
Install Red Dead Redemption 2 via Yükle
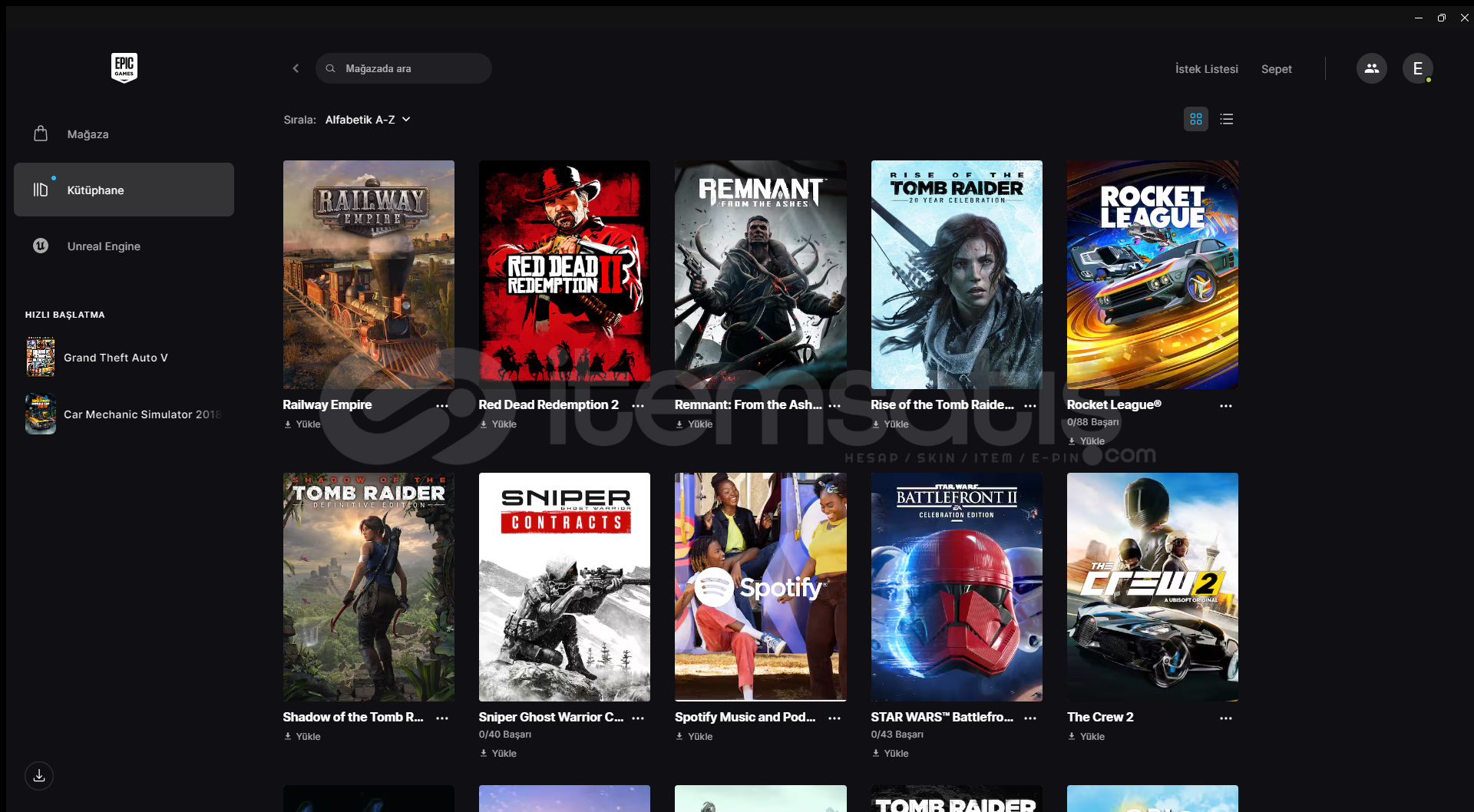click(498, 424)
